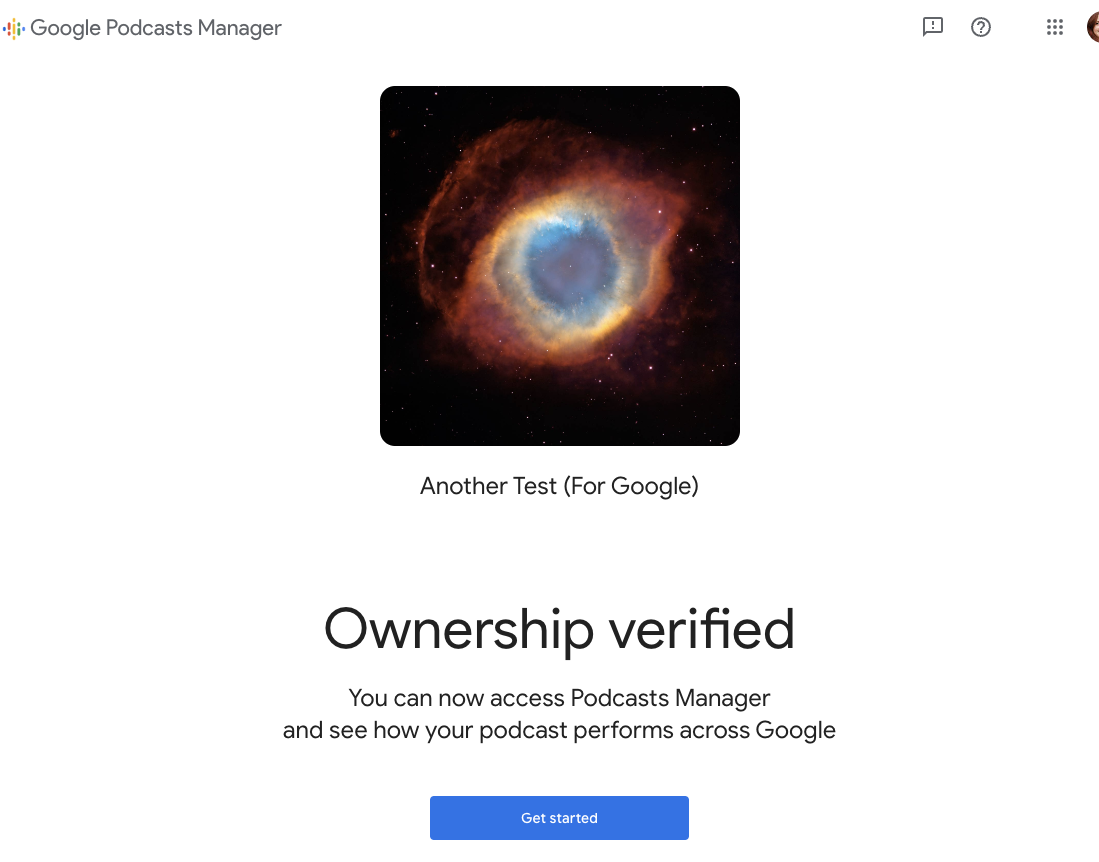Click the line about performing across Google
This screenshot has width=1099, height=862.
[559, 730]
